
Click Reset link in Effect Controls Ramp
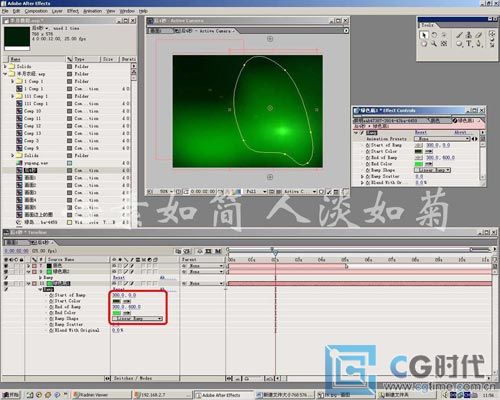(x=421, y=132)
